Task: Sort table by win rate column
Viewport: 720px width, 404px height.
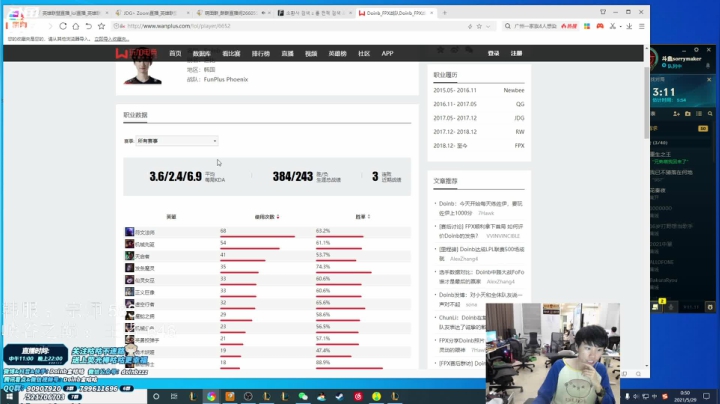Action: tap(363, 217)
